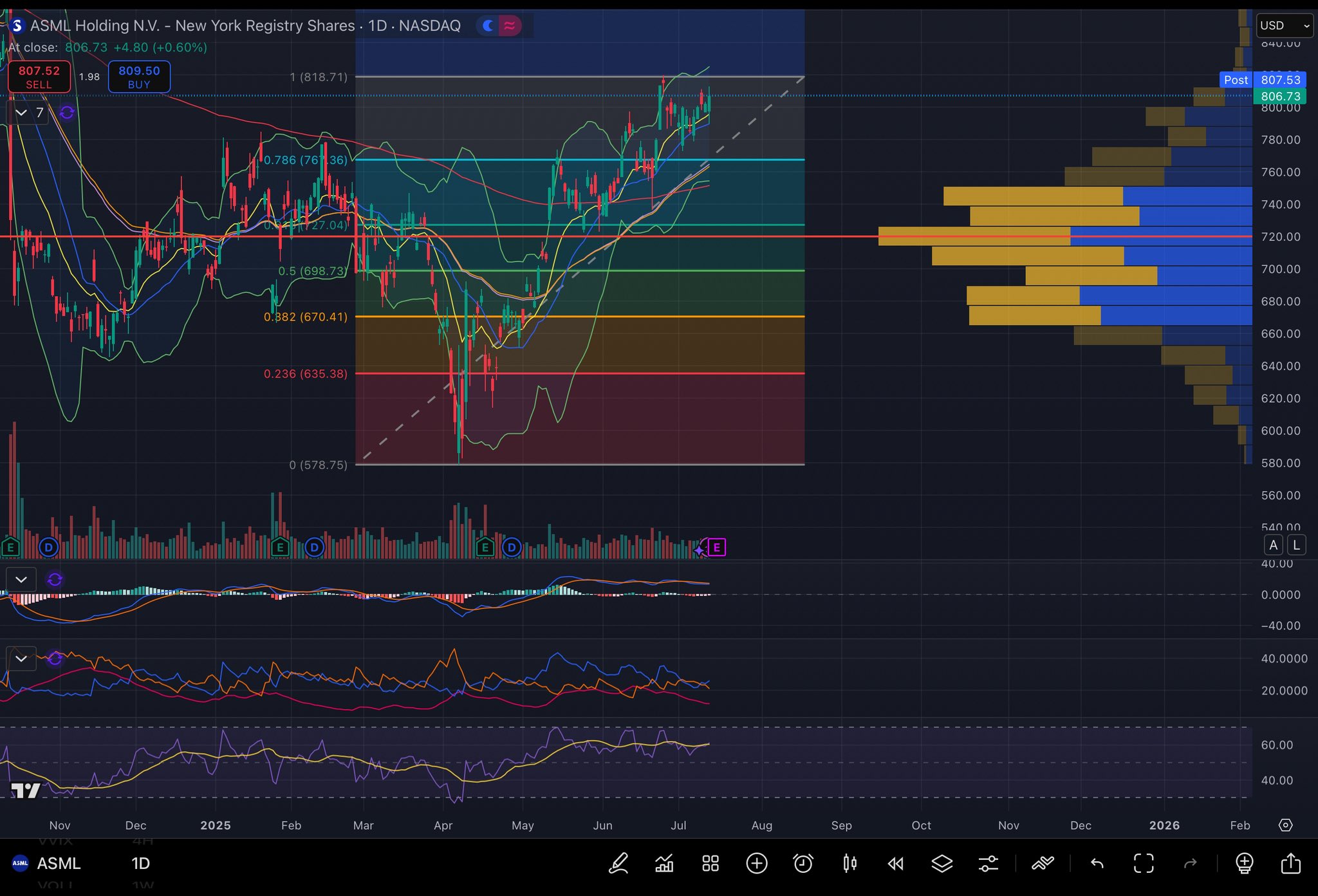The image size is (1318, 896).
Task: Open the layout grid icon
Action: click(710, 863)
